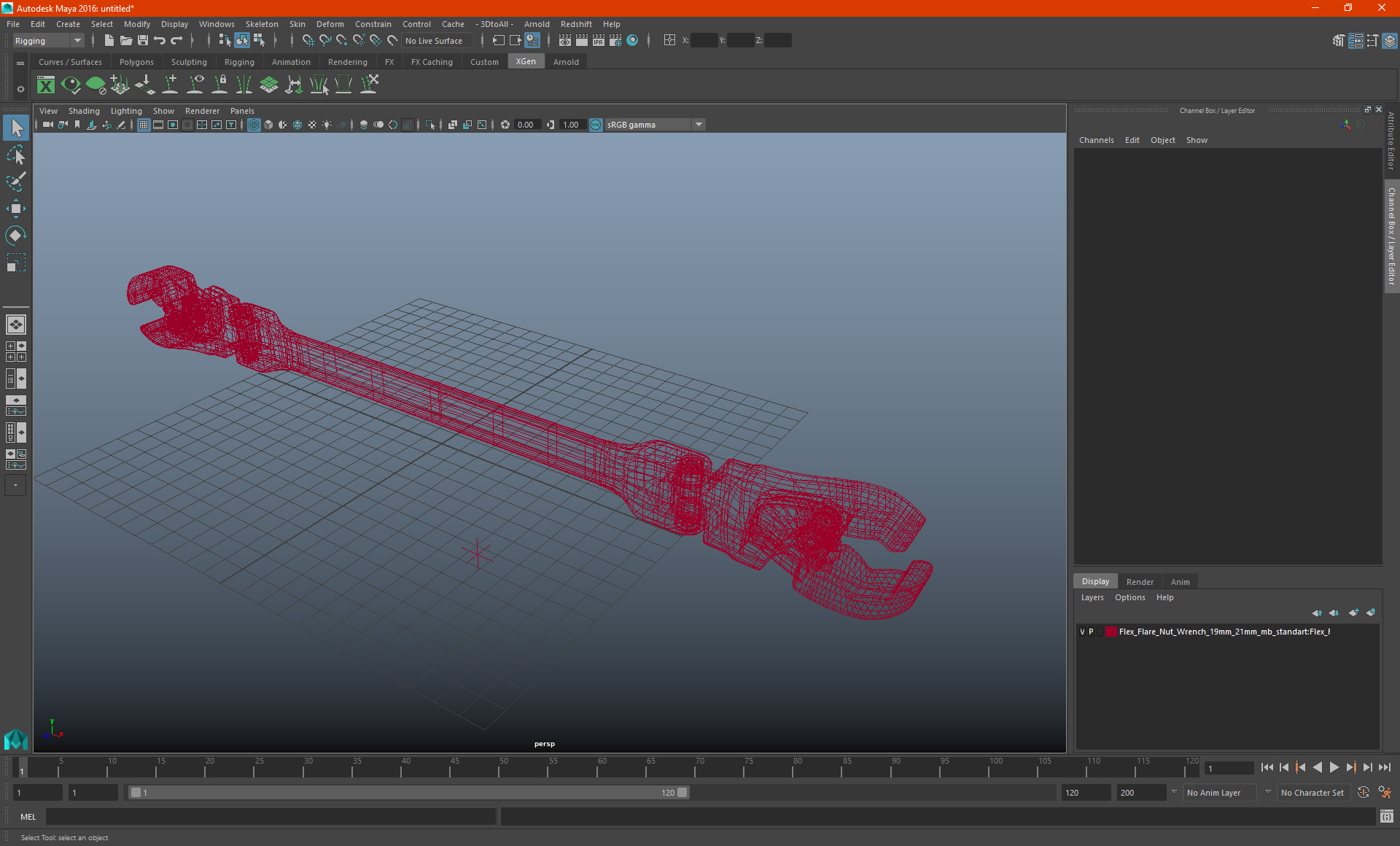Open animation preferences running man icon
Viewport: 1400px width, 846px height.
click(1385, 793)
